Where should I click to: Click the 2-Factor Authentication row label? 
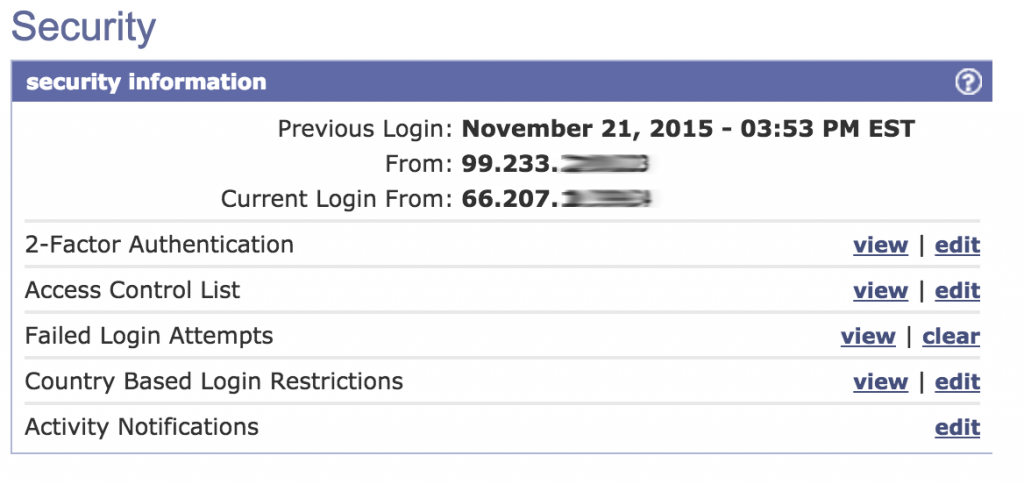click(x=159, y=245)
